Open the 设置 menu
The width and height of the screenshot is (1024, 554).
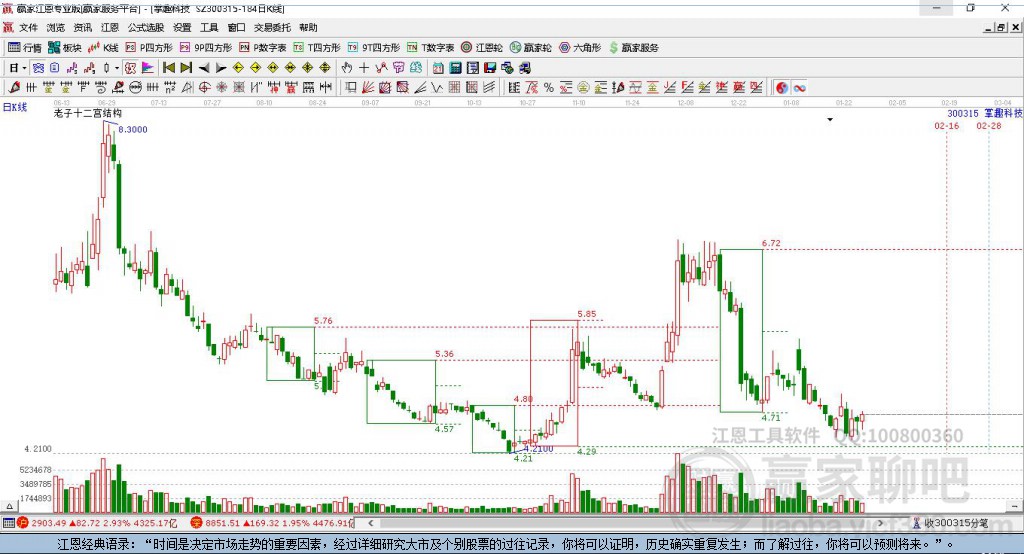point(182,27)
